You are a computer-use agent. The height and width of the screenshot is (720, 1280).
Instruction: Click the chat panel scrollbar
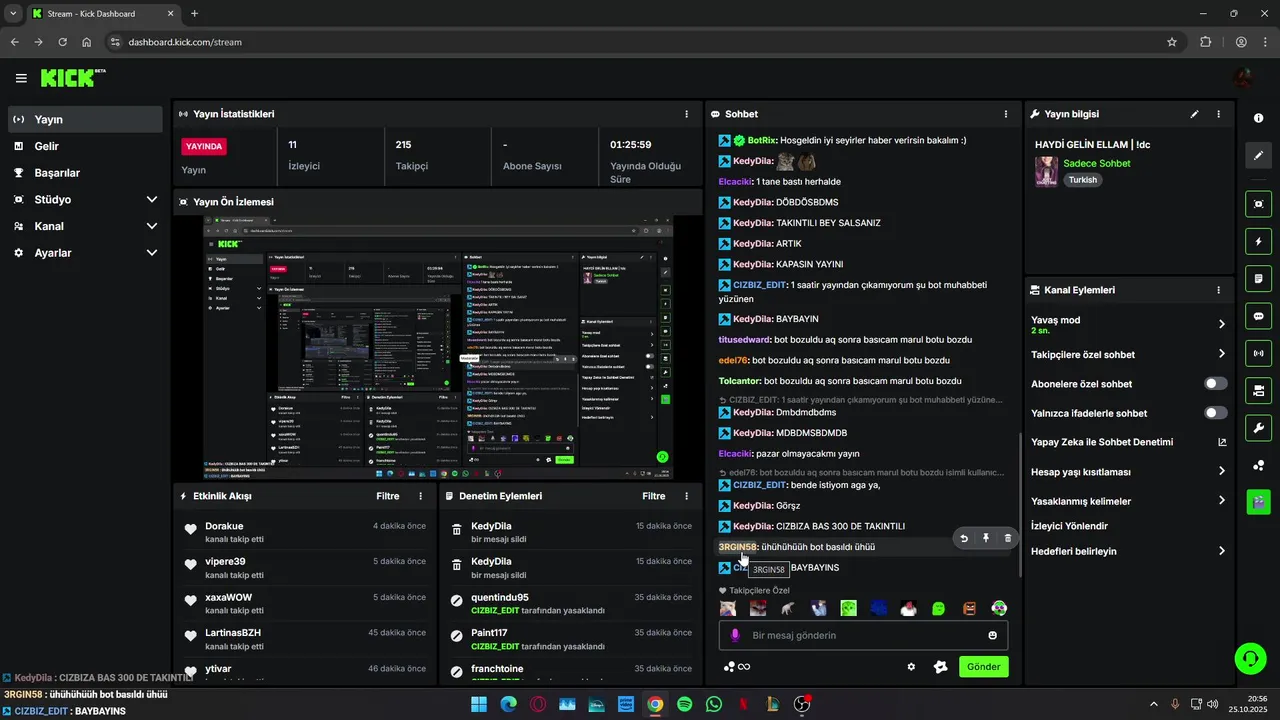[1020, 504]
